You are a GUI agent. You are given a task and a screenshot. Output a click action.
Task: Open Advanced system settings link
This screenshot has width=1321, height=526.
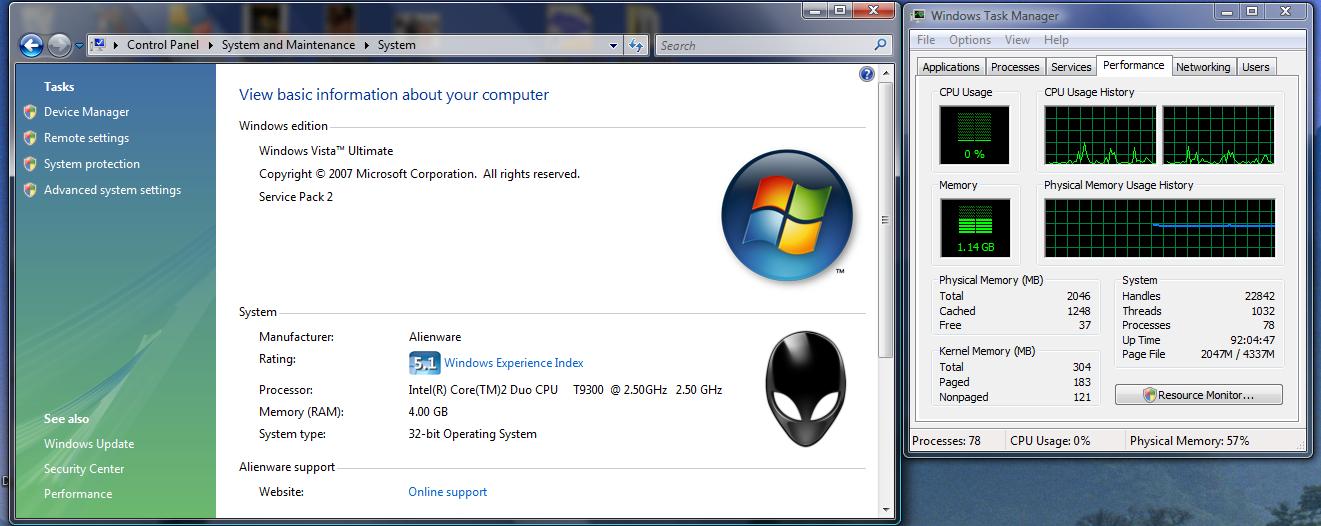tap(112, 190)
